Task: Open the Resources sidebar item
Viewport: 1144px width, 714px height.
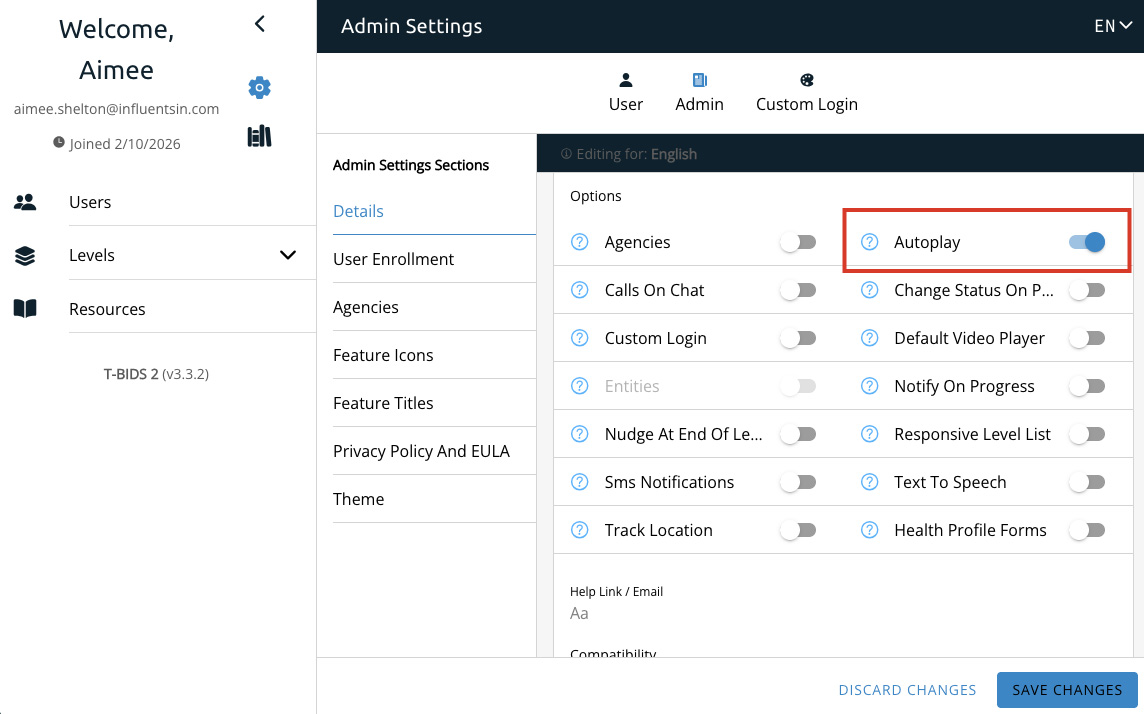Action: [x=107, y=309]
